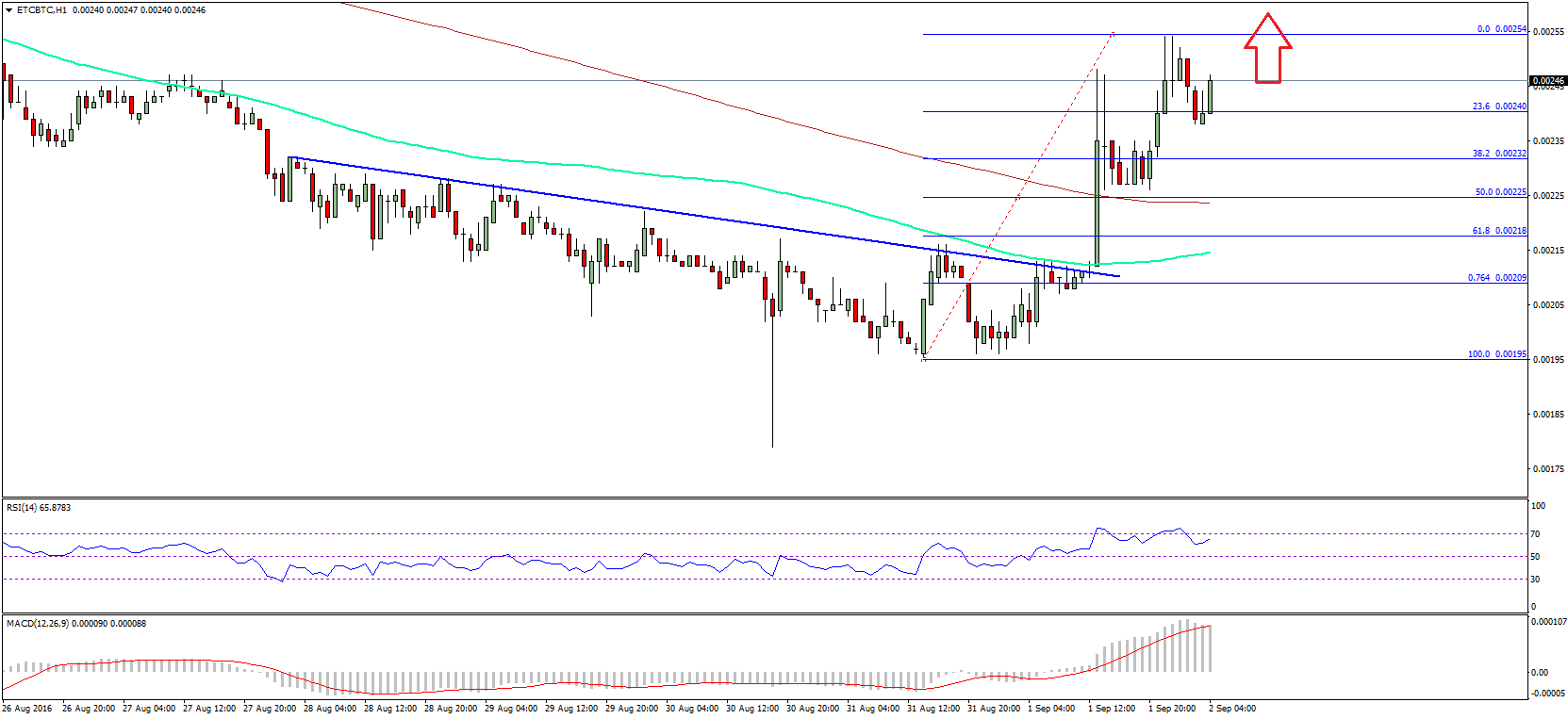Screen dimensions: 1568x719
Task: Click the time label "31 Aug 04:00"
Action: 873,709
